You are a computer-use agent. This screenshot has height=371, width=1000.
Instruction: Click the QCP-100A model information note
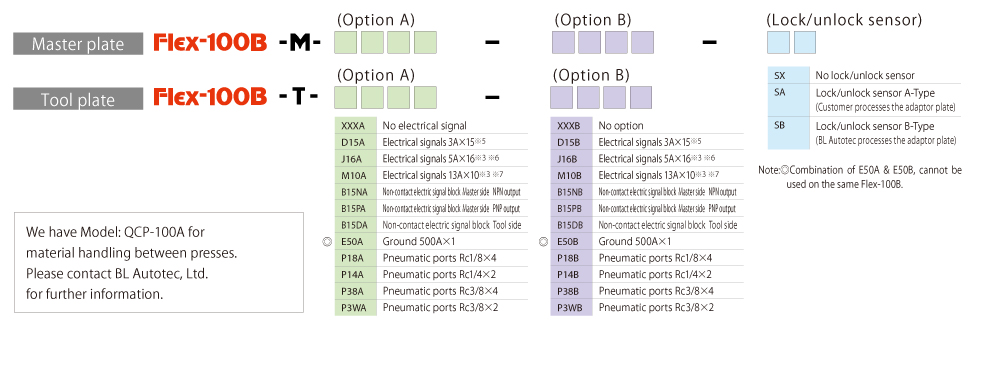point(159,263)
